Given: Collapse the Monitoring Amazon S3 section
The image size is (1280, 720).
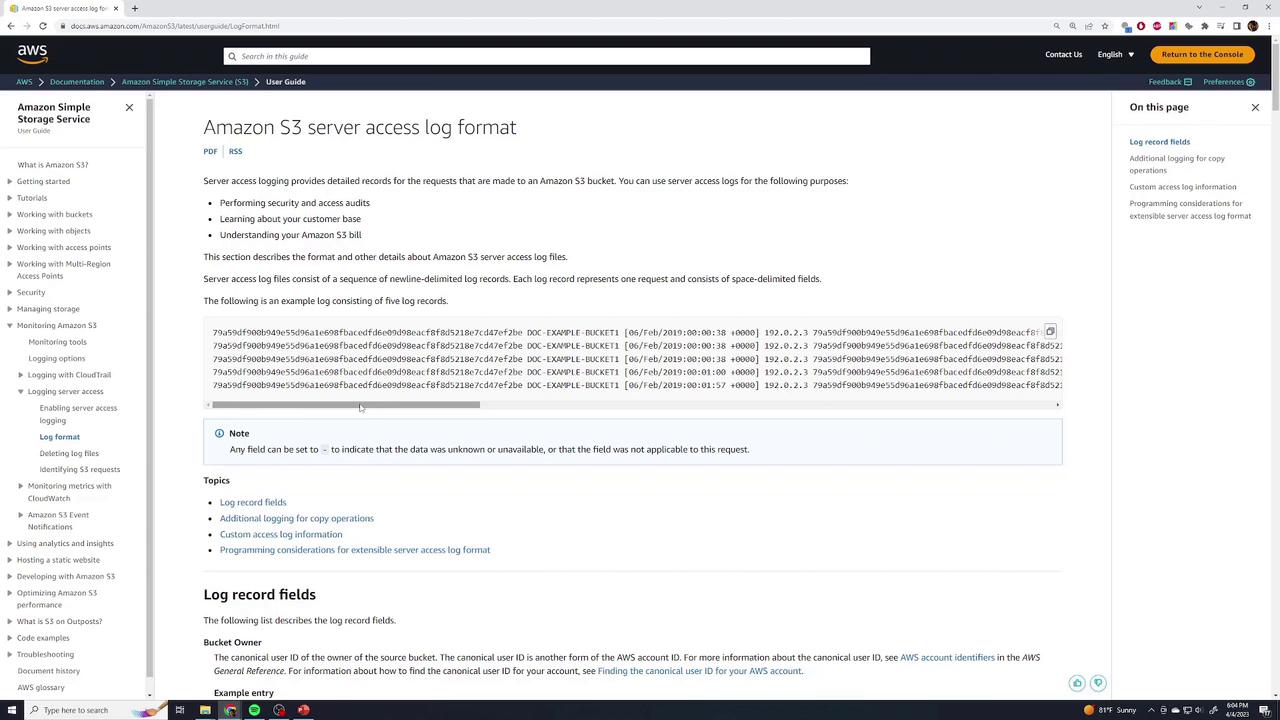Looking at the screenshot, I should pyautogui.click(x=10, y=326).
